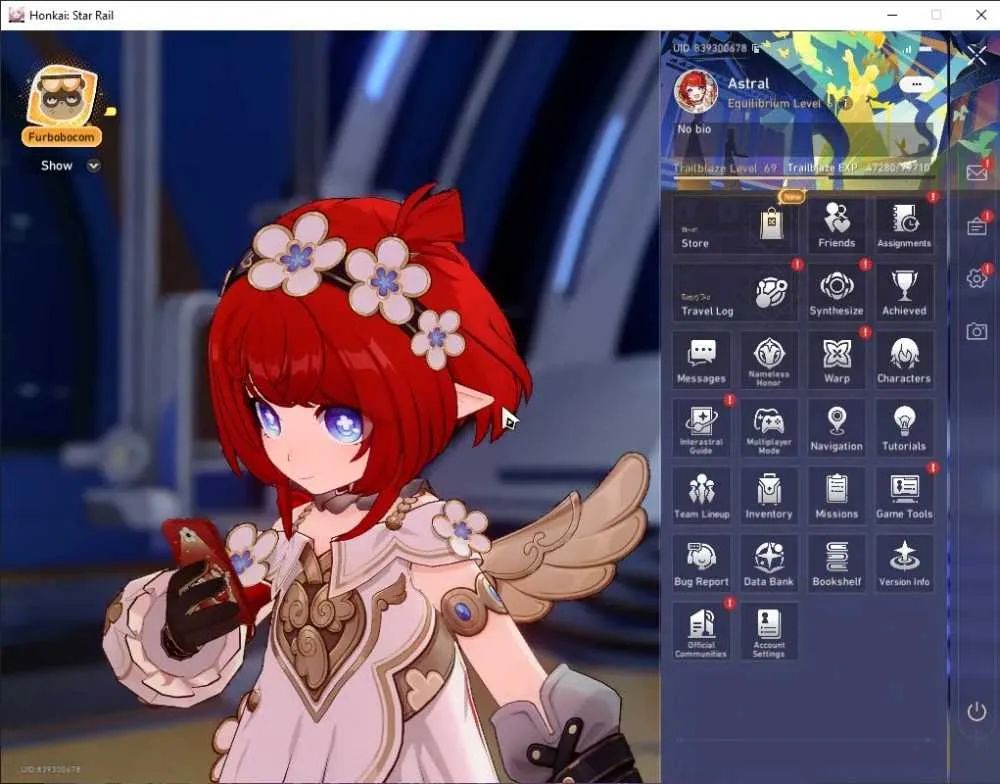Click the Astral profile avatar
Viewport: 1000px width, 784px height.
pos(696,92)
